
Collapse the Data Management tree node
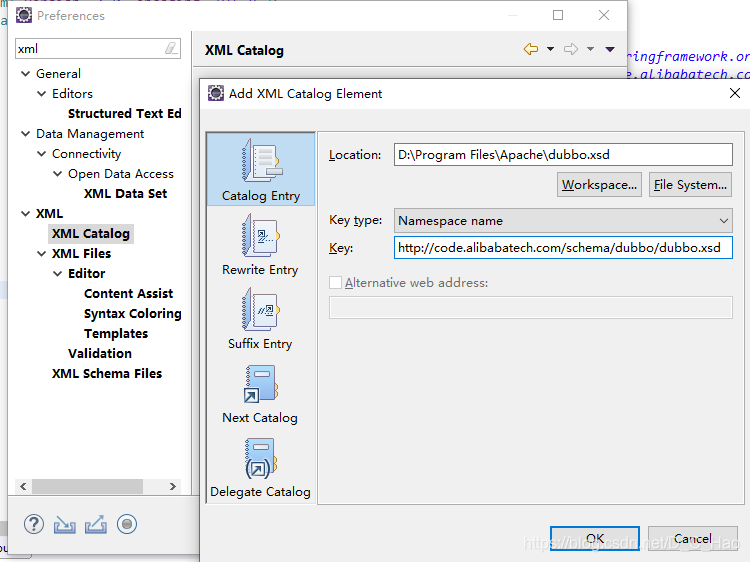25,134
